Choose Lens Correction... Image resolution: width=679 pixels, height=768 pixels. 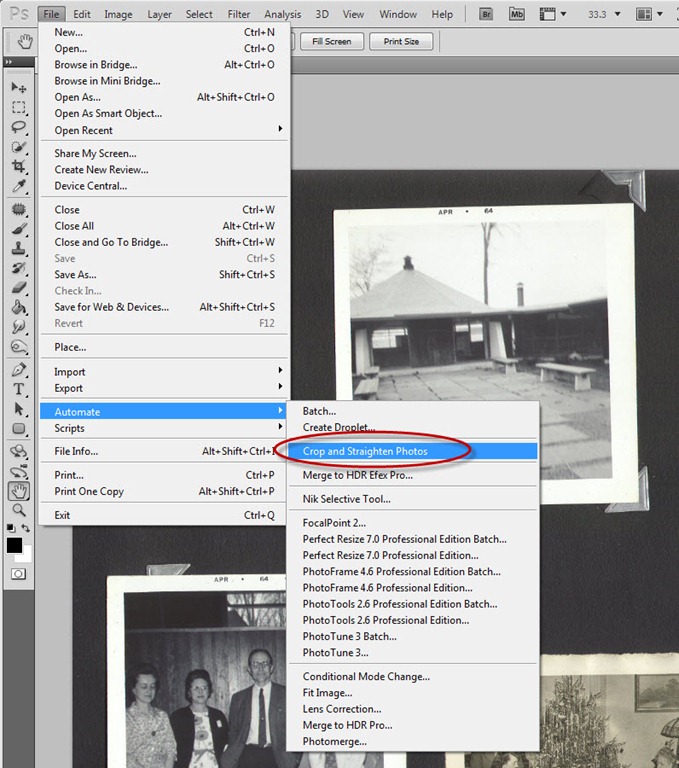point(412,709)
